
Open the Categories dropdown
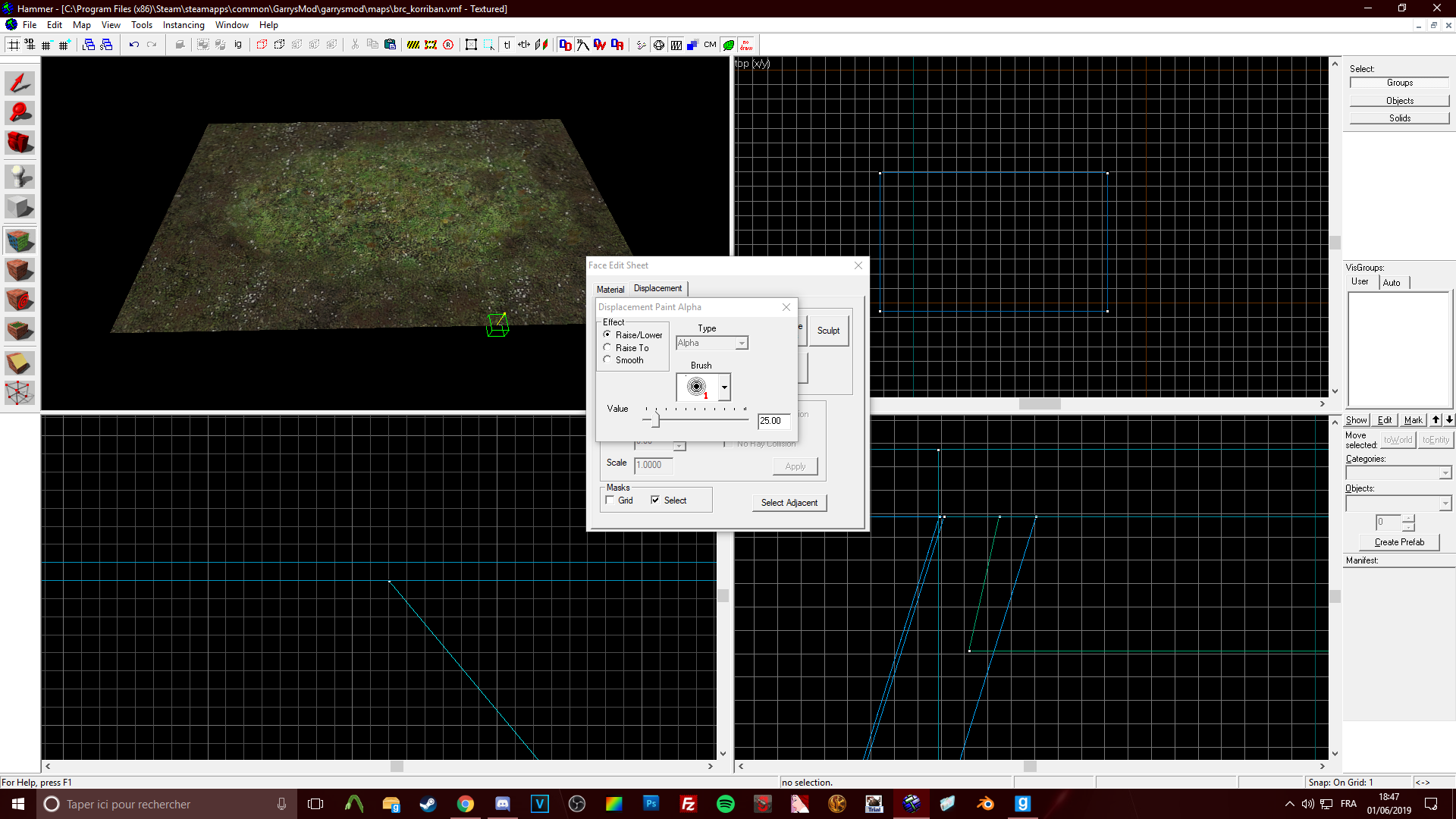point(1398,473)
